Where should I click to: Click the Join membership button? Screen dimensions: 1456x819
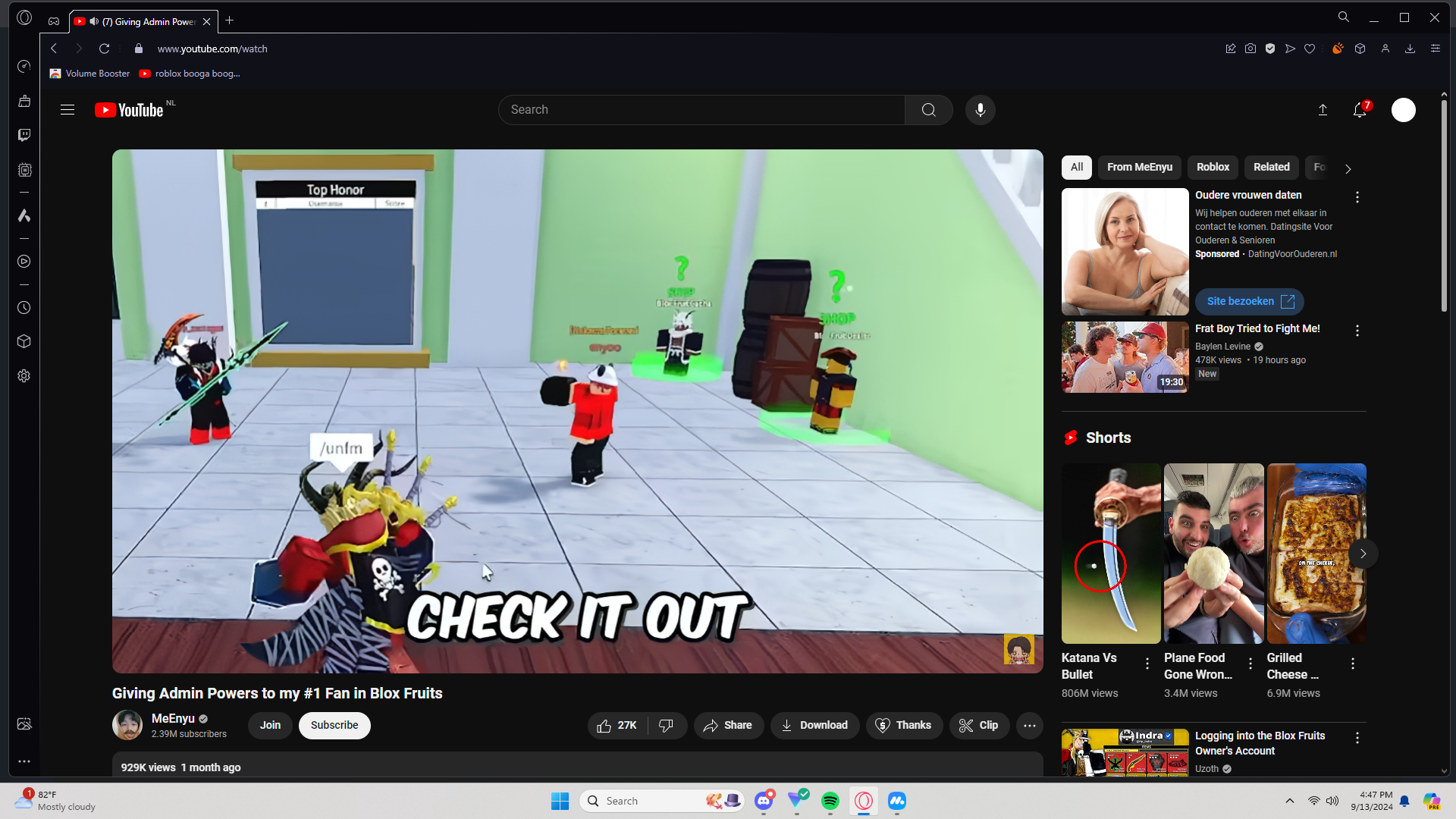(270, 726)
